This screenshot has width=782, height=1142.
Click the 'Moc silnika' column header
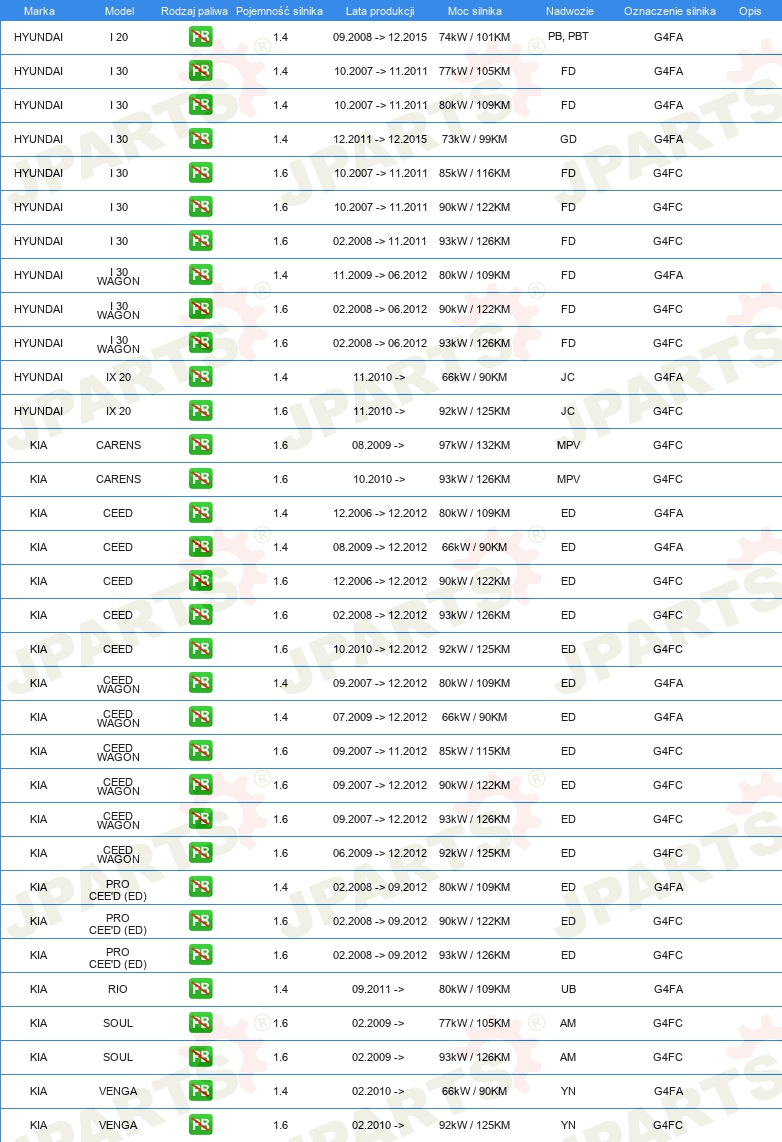point(475,11)
